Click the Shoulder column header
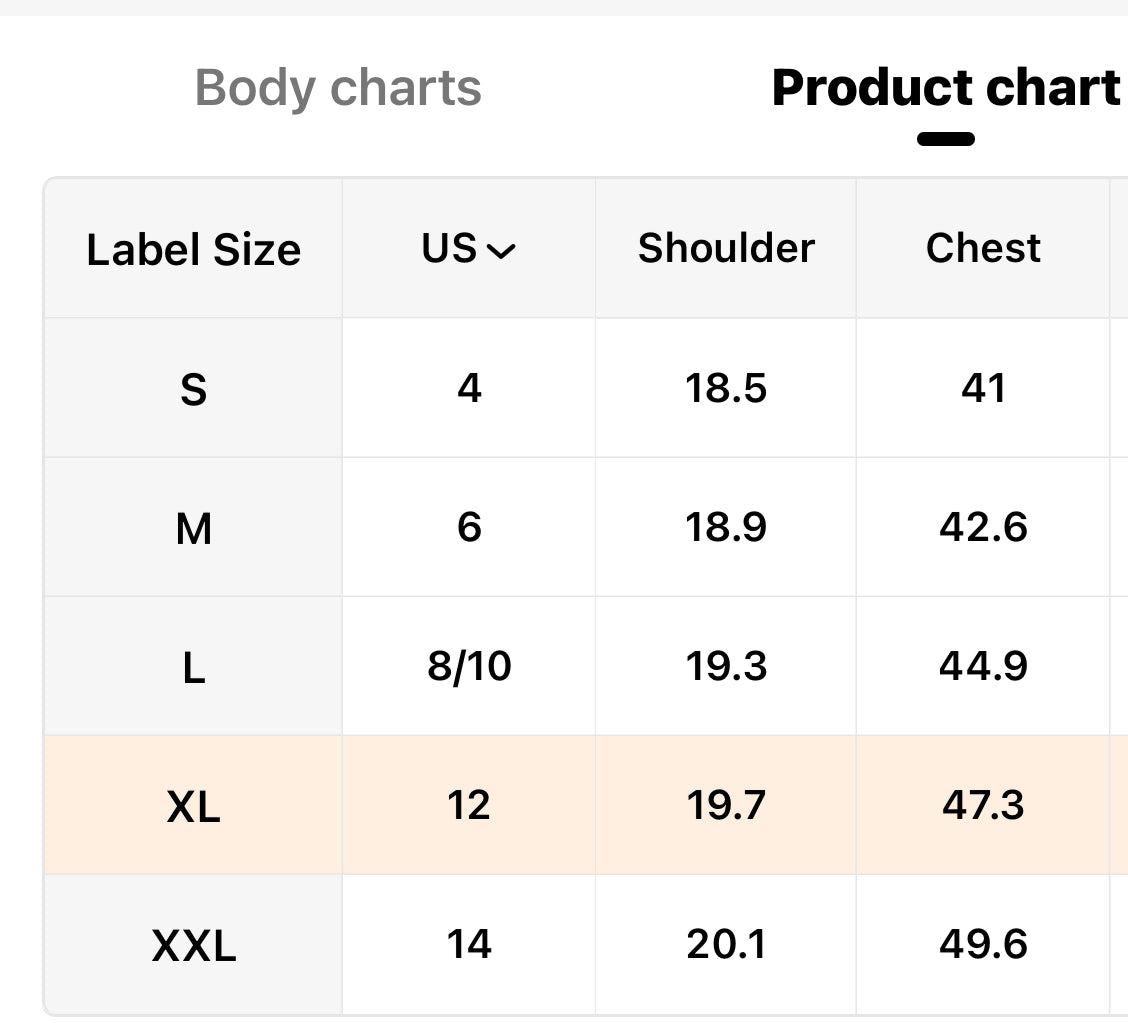The height and width of the screenshot is (1023, 1128). [x=726, y=248]
